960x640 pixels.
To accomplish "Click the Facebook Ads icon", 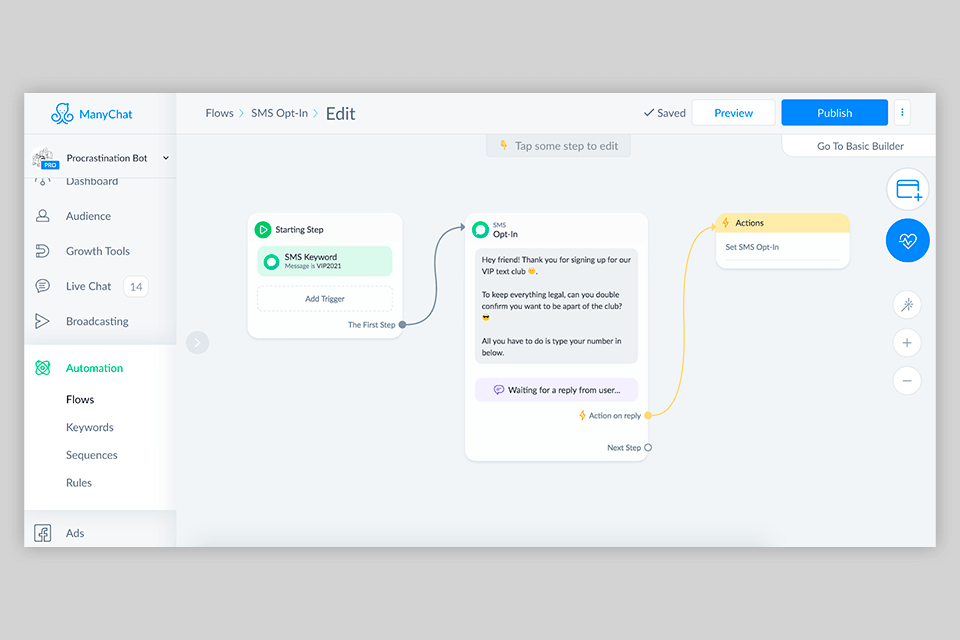I will point(42,533).
